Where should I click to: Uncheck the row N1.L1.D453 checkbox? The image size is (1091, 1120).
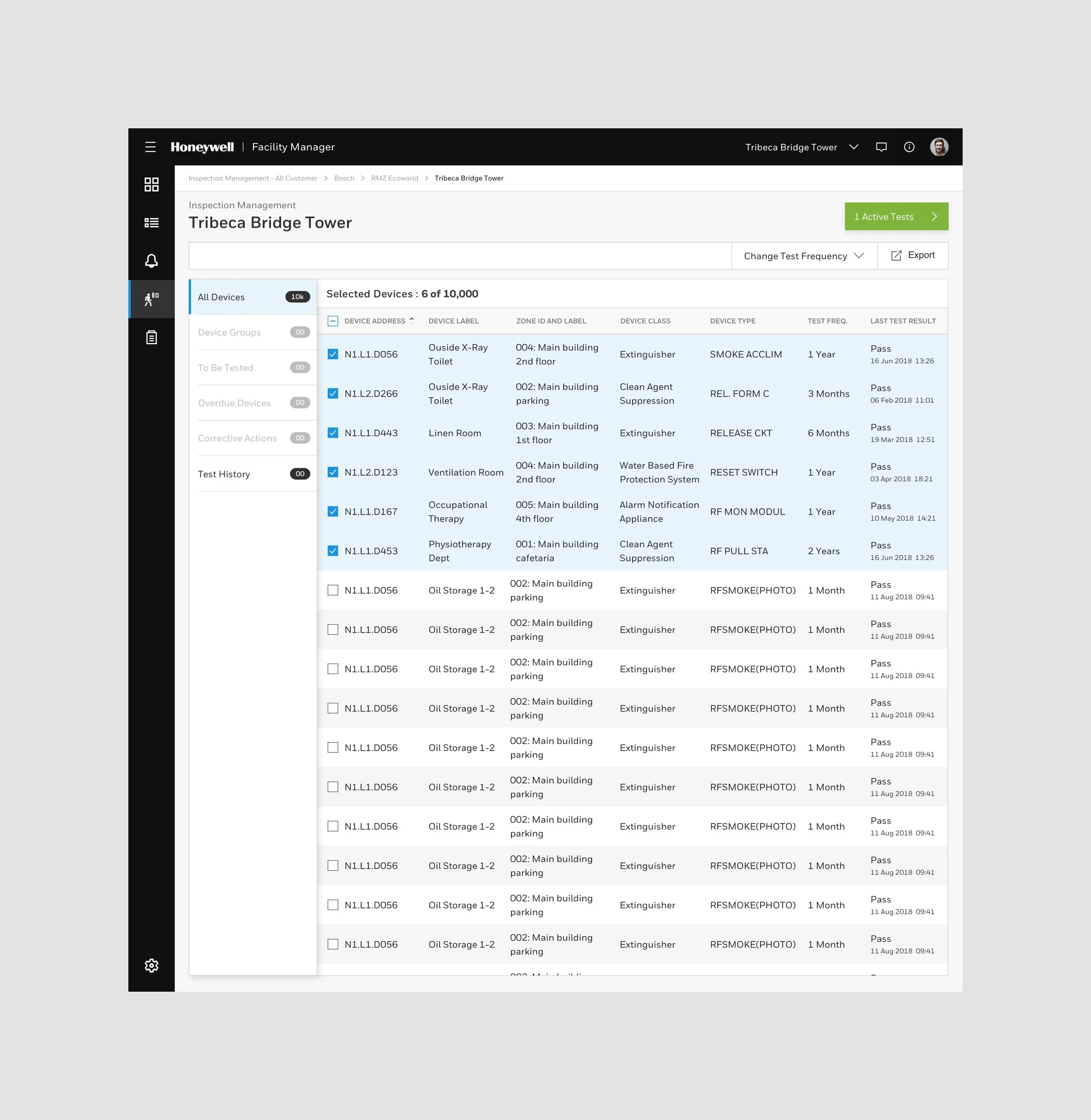point(333,551)
